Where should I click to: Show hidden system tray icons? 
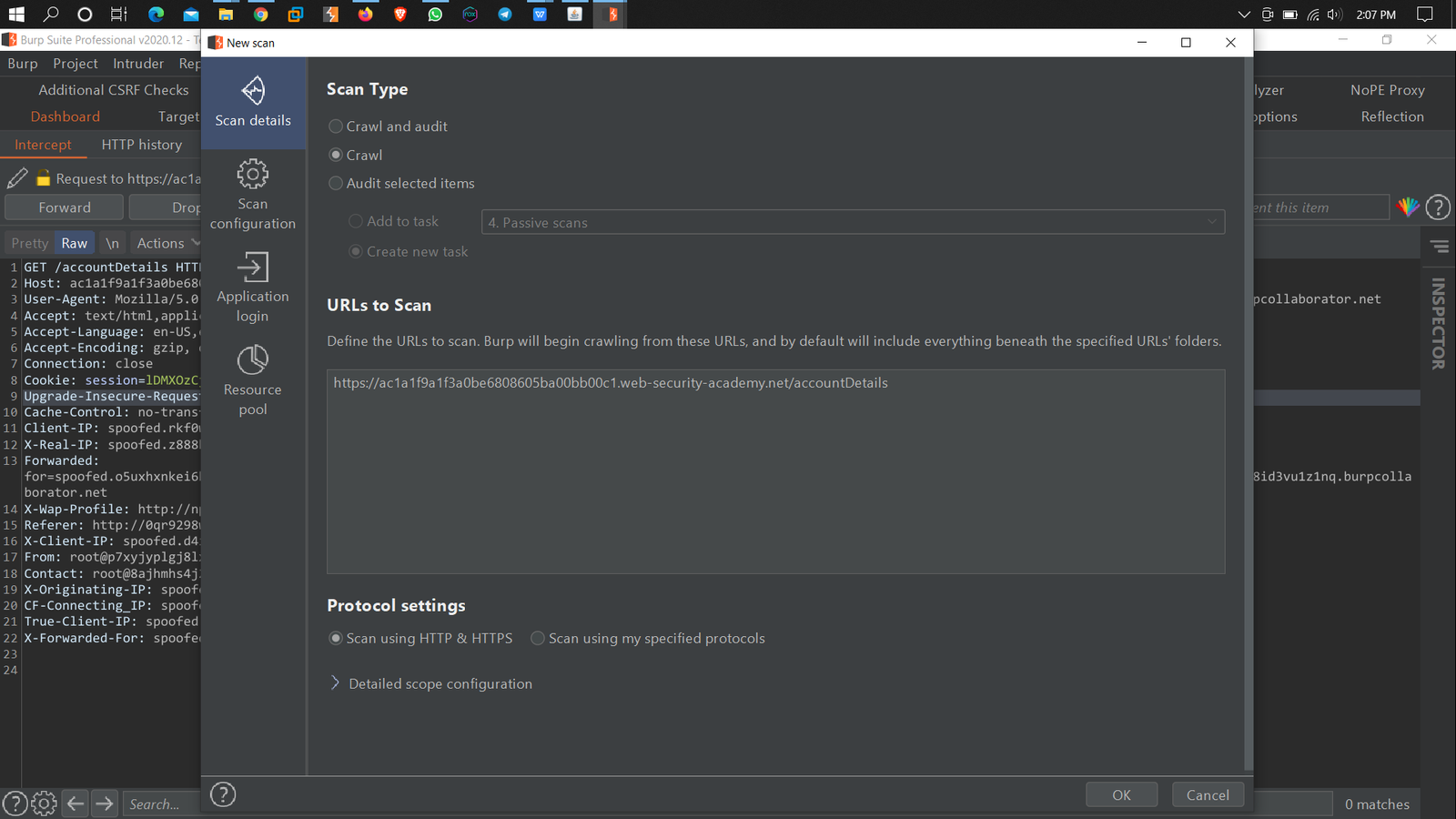pos(1244,15)
